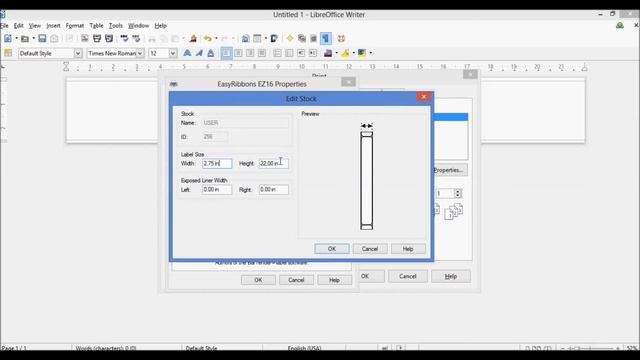This screenshot has width=640, height=360.
Task: Click the Open file folder icon
Action: (x=25, y=38)
